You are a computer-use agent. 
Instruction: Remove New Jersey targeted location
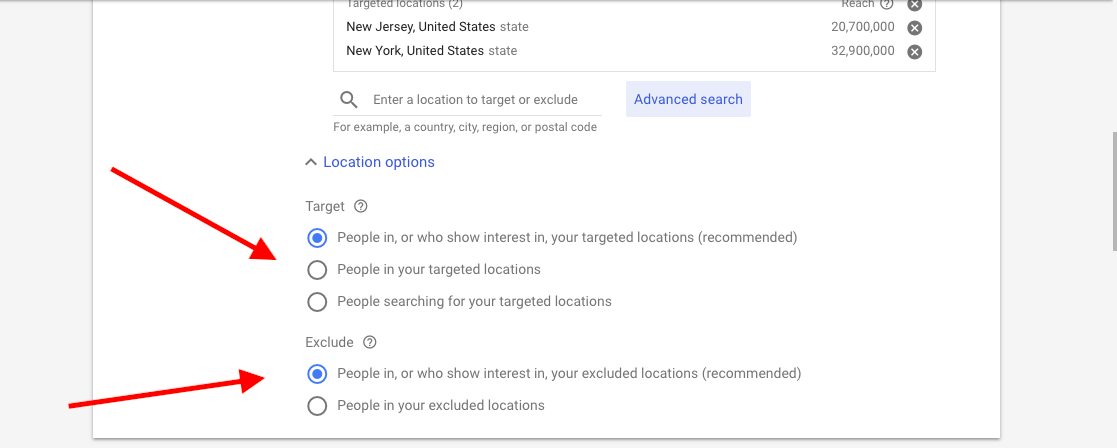[915, 28]
